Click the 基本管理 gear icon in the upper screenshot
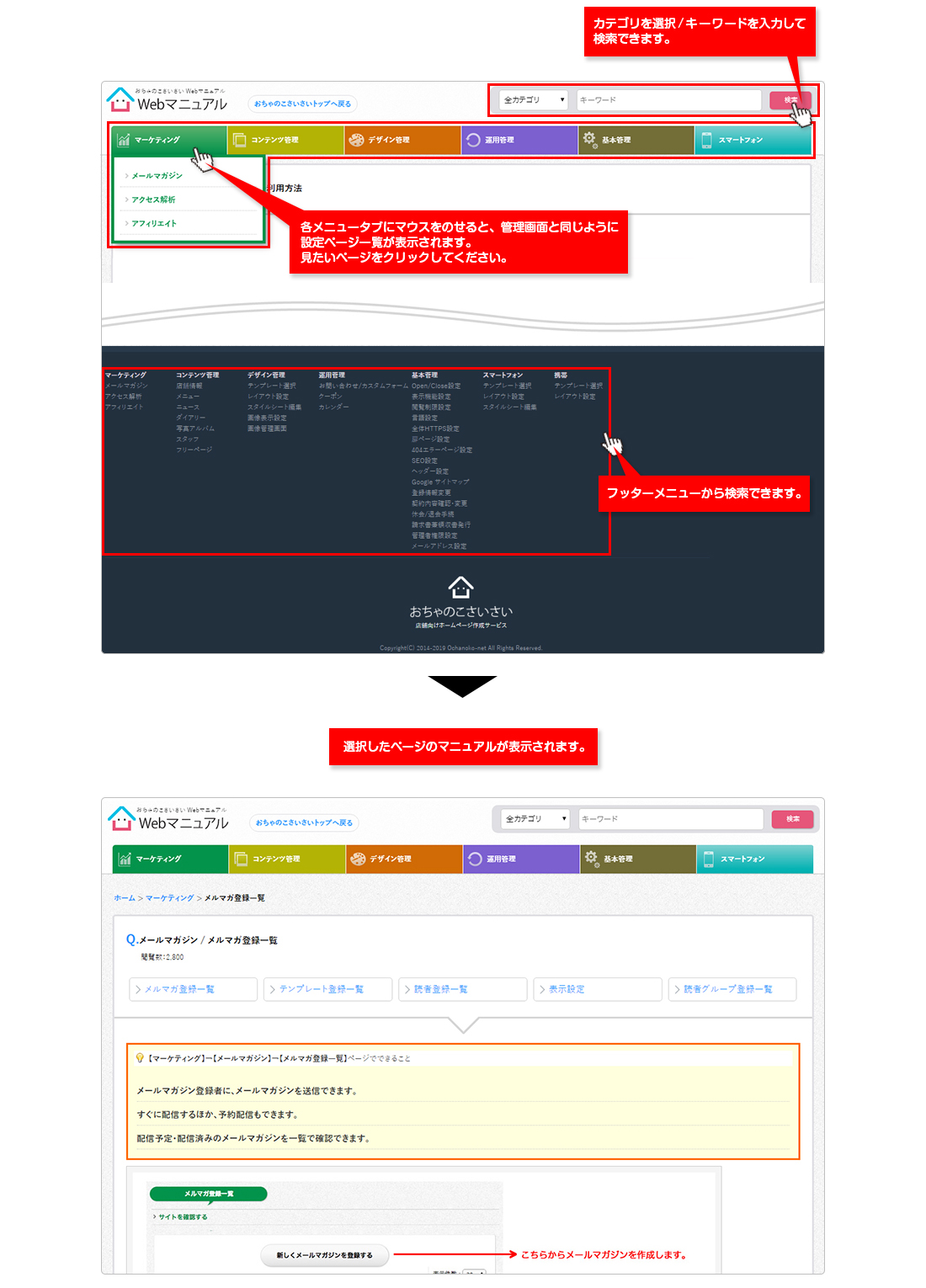Image resolution: width=926 pixels, height=1288 pixels. [590, 140]
